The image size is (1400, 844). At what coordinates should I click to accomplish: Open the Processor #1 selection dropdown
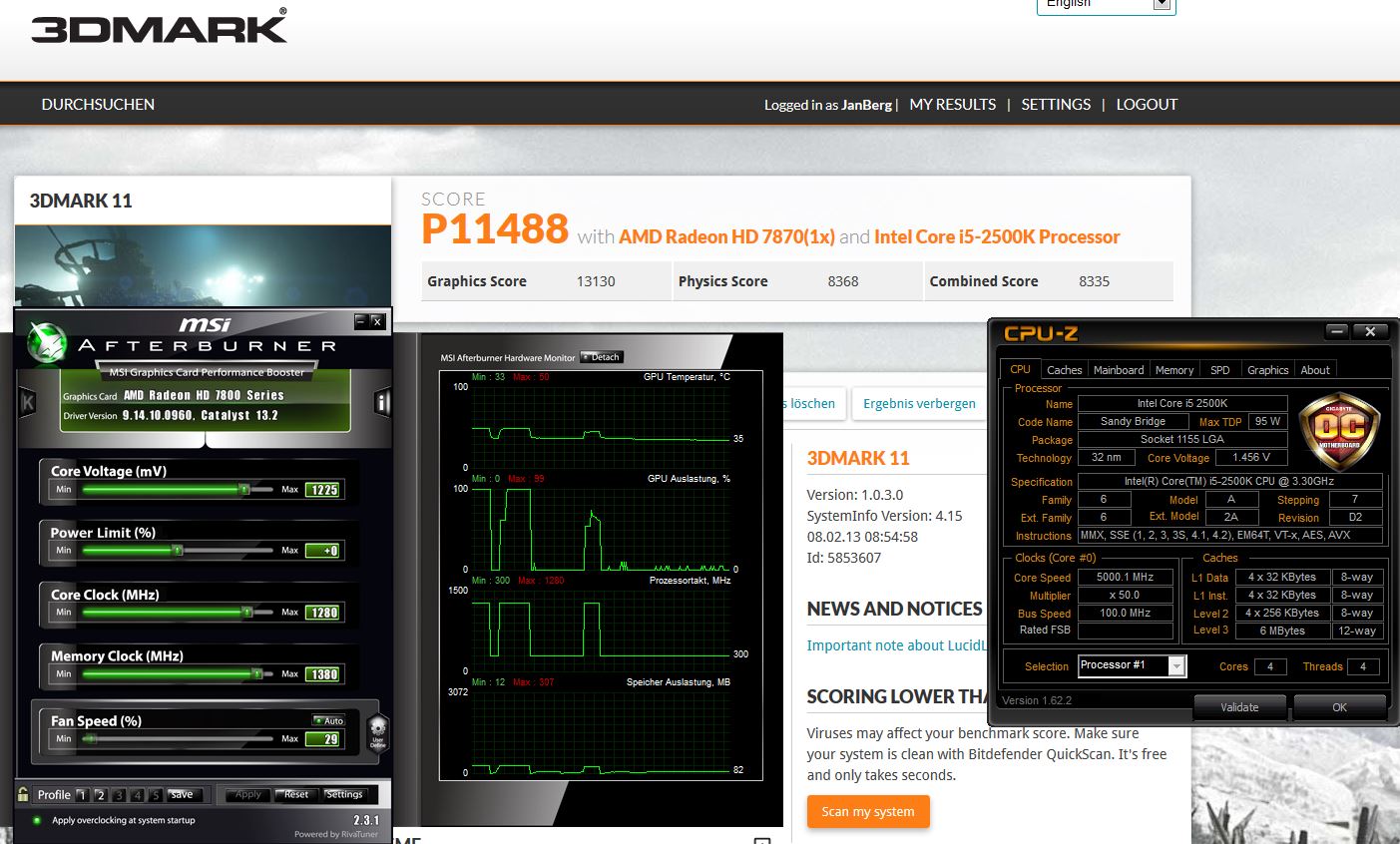click(1132, 665)
